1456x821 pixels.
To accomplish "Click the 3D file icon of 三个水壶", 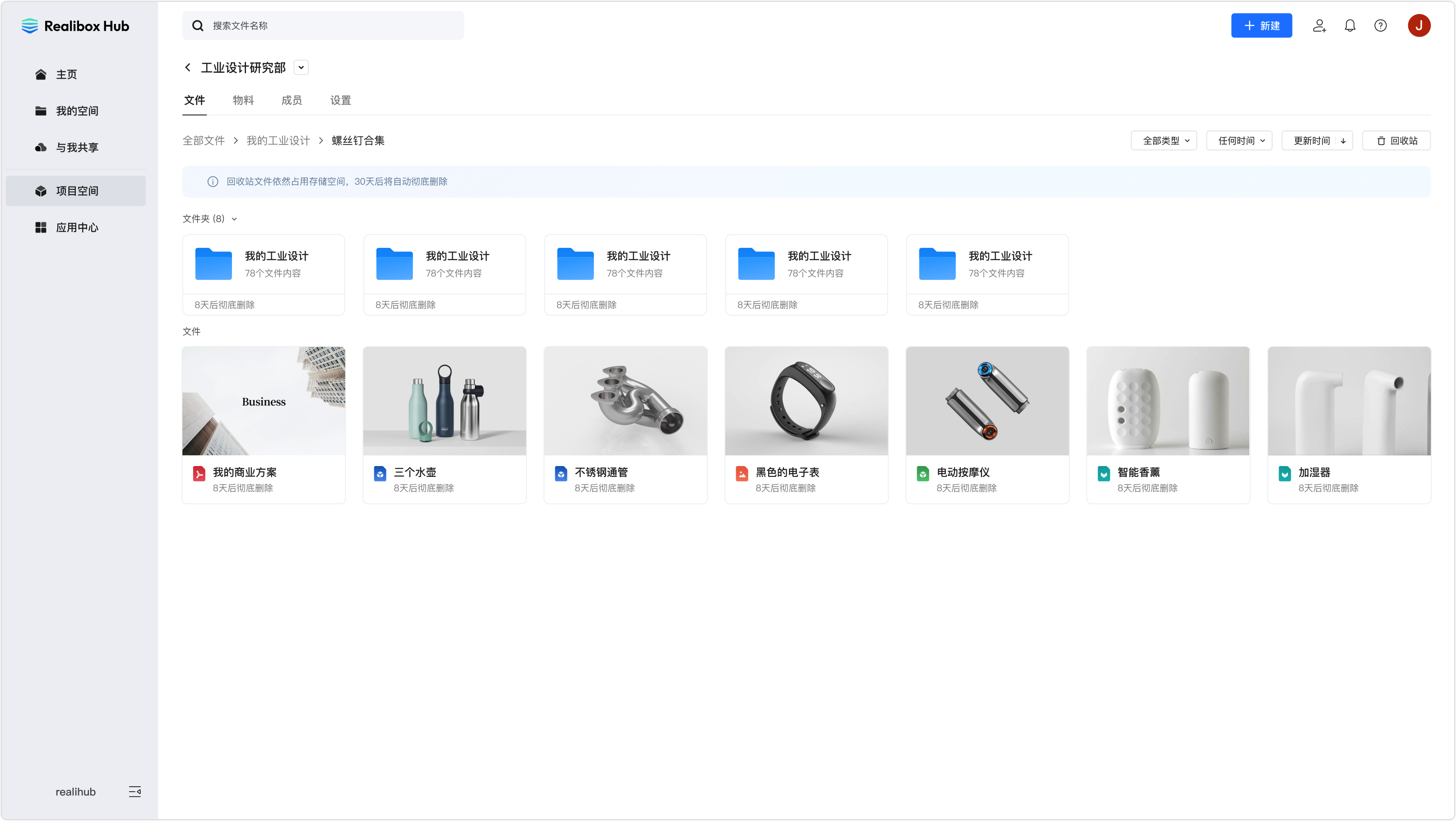I will click(x=380, y=473).
